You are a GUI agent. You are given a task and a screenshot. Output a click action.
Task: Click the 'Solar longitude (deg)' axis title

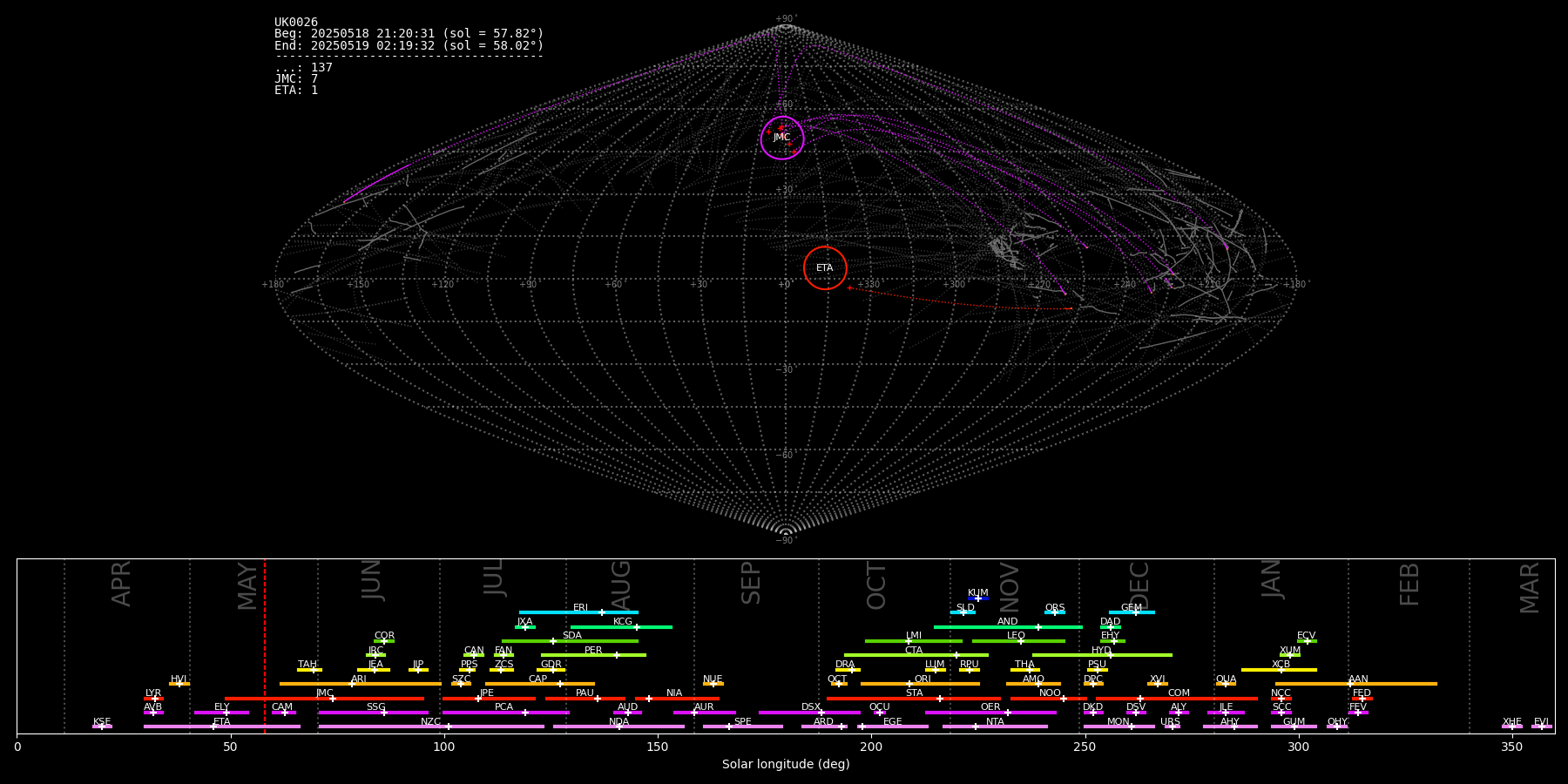(x=786, y=764)
